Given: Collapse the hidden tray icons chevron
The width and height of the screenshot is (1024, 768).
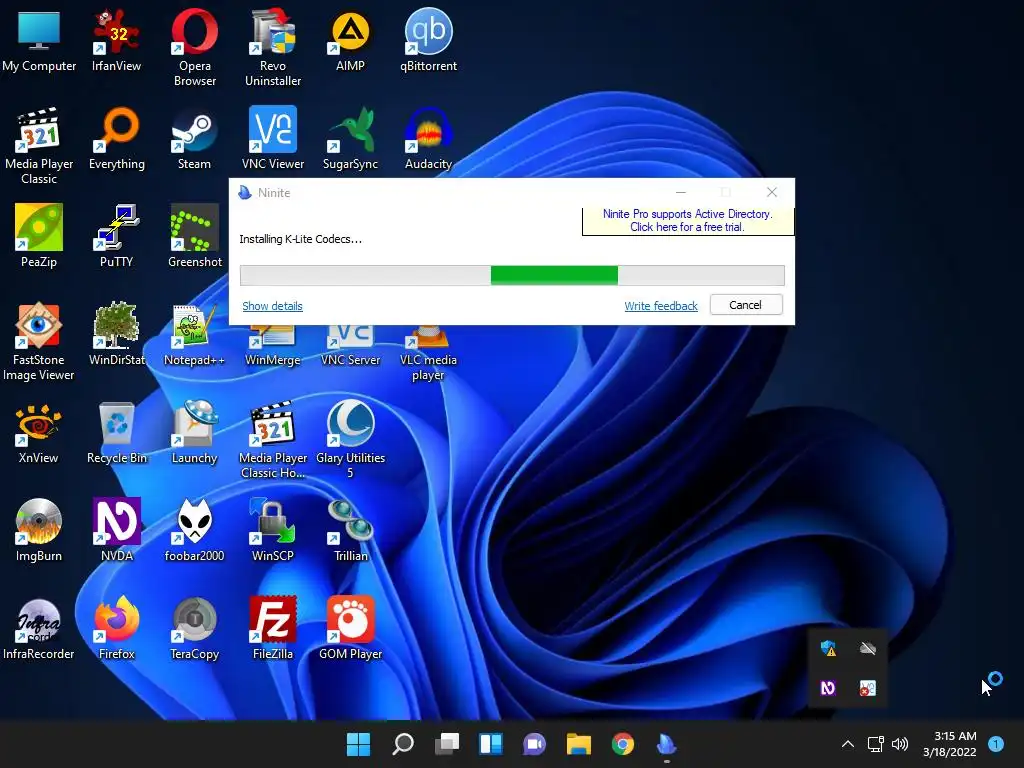Looking at the screenshot, I should 848,744.
